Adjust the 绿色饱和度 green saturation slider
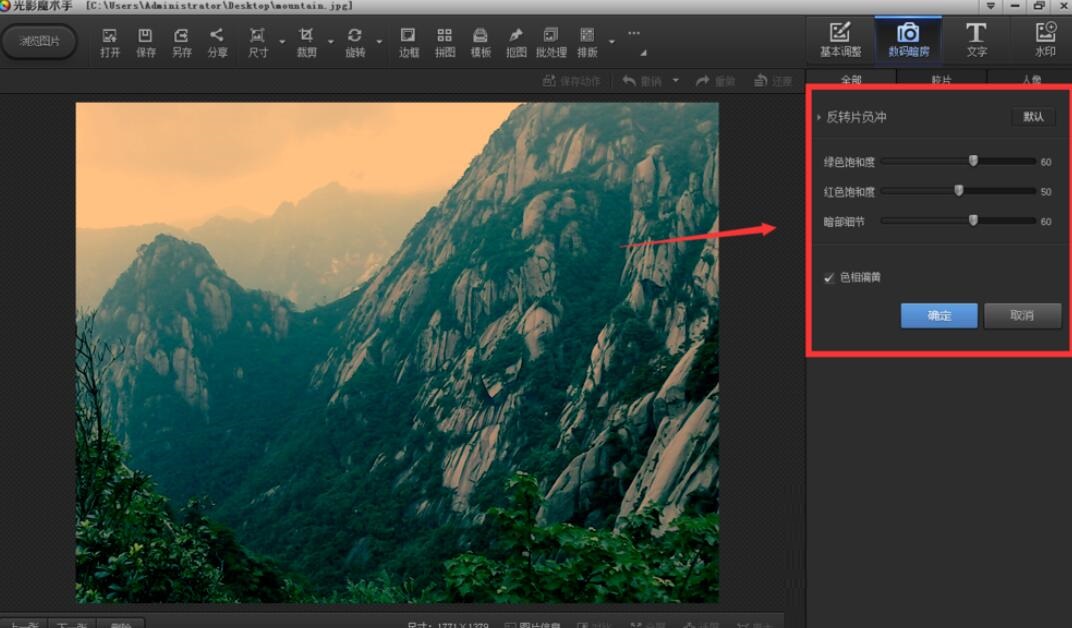Image resolution: width=1072 pixels, height=628 pixels. tap(973, 161)
